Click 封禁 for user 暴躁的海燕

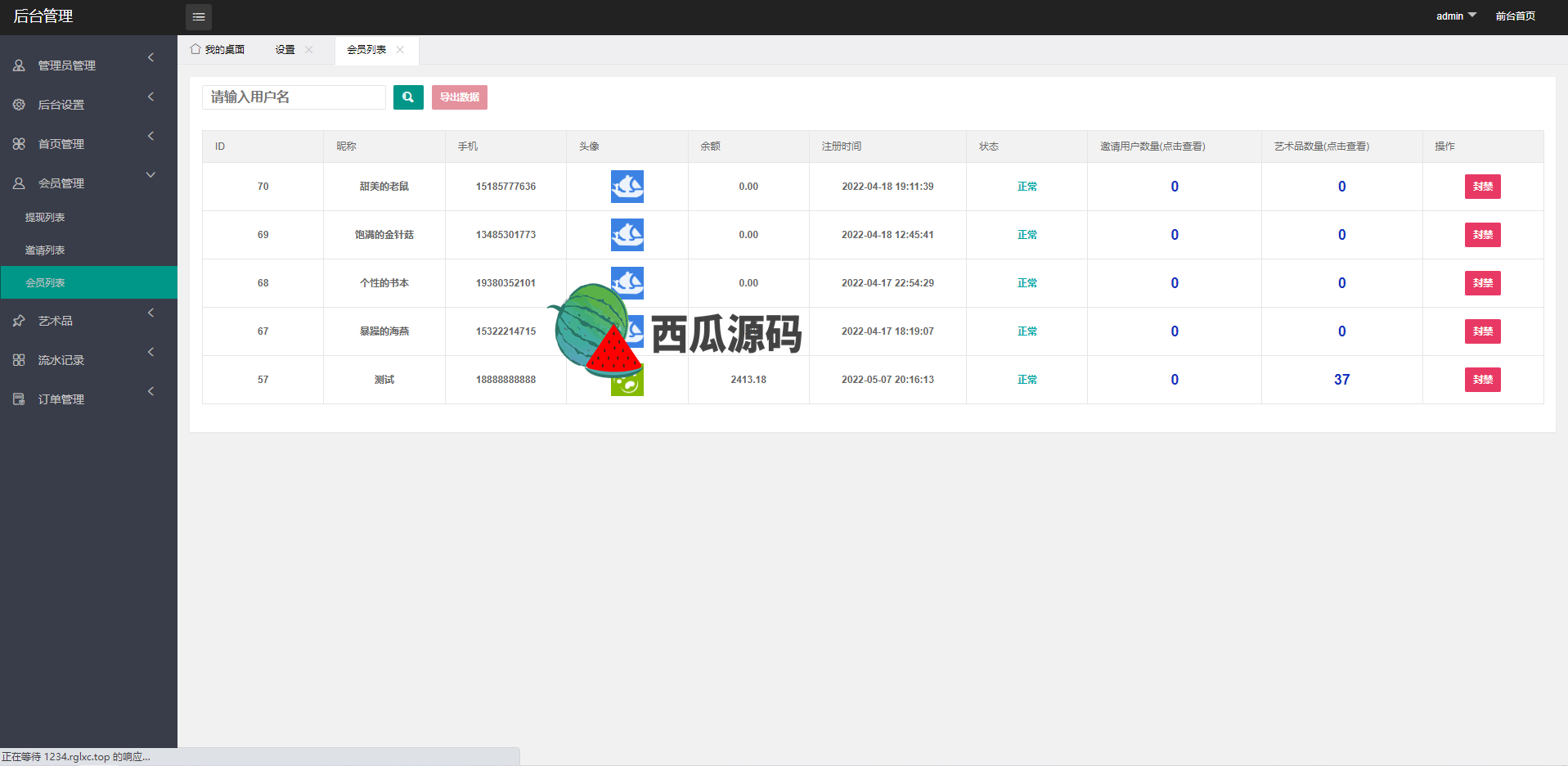(1483, 331)
